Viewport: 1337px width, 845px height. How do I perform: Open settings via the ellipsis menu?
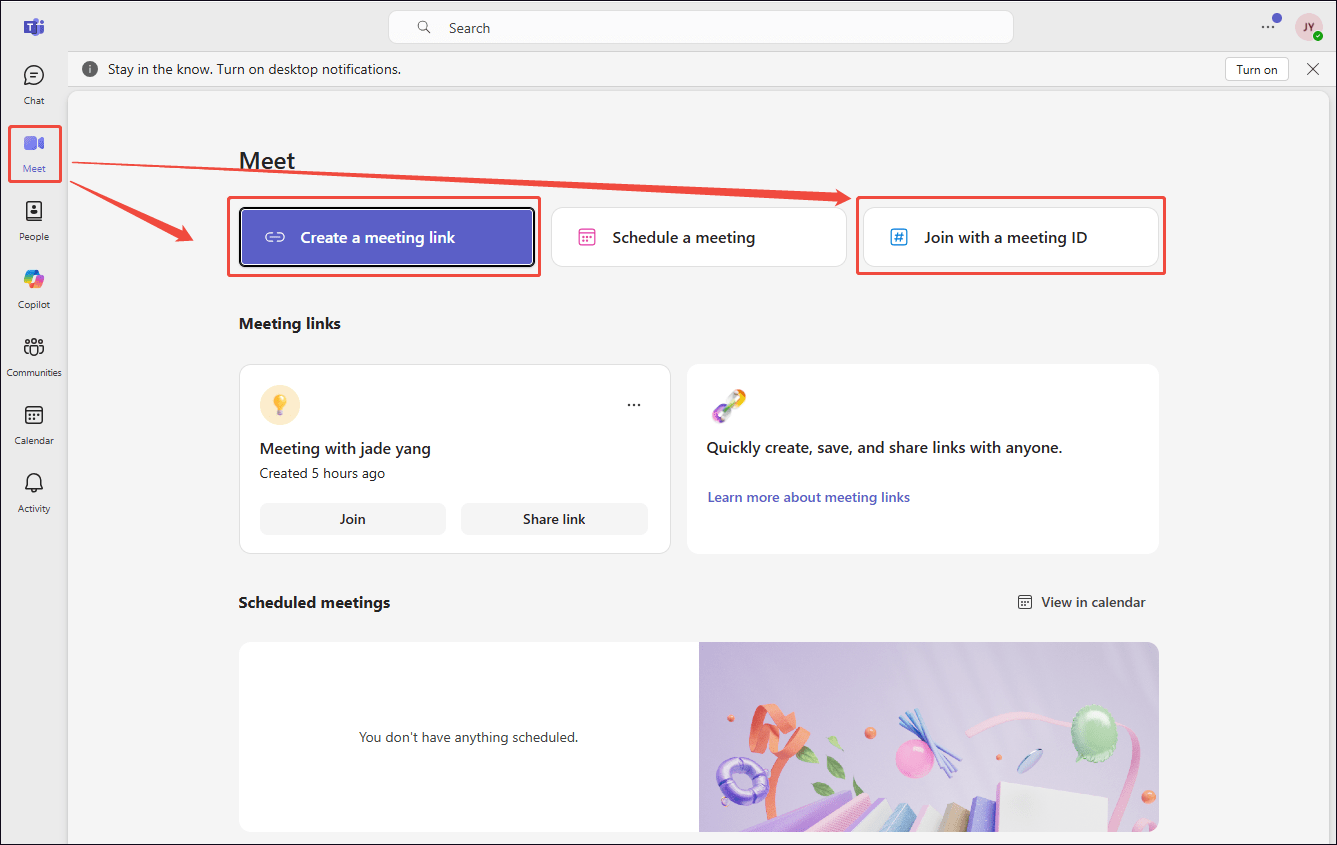(x=1268, y=27)
